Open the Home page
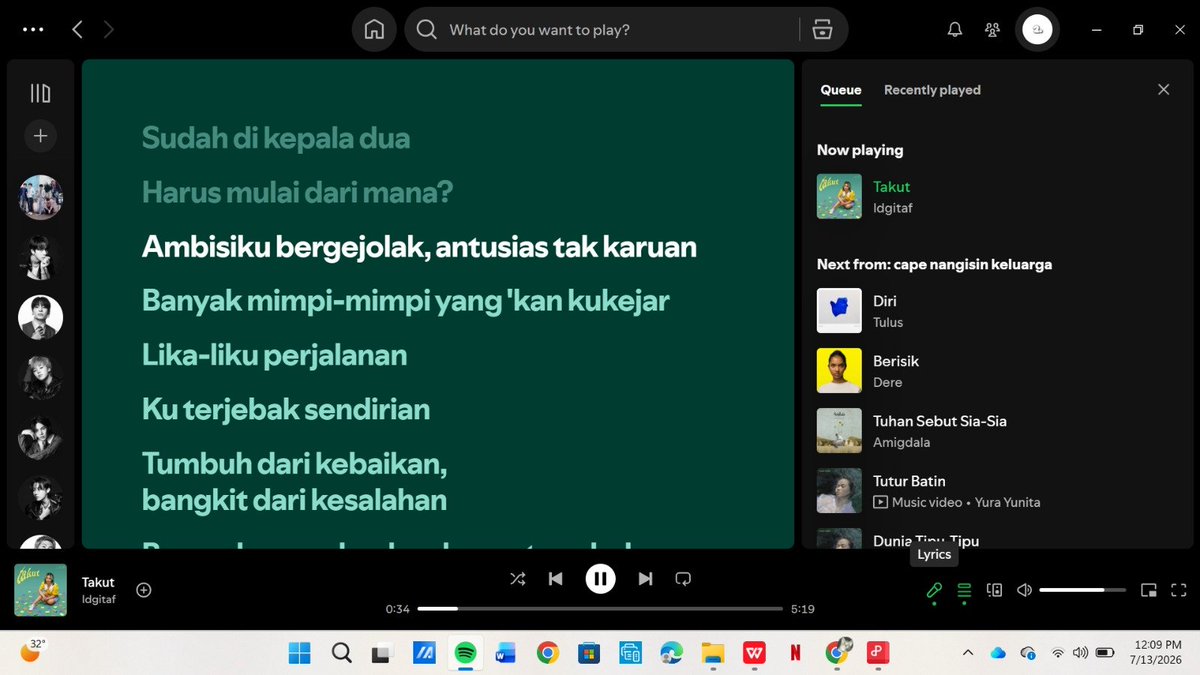This screenshot has height=675, width=1200. click(374, 30)
